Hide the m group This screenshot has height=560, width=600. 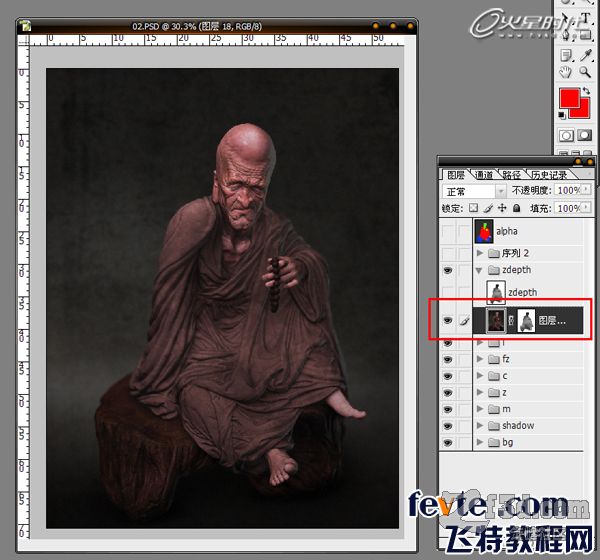(x=448, y=409)
